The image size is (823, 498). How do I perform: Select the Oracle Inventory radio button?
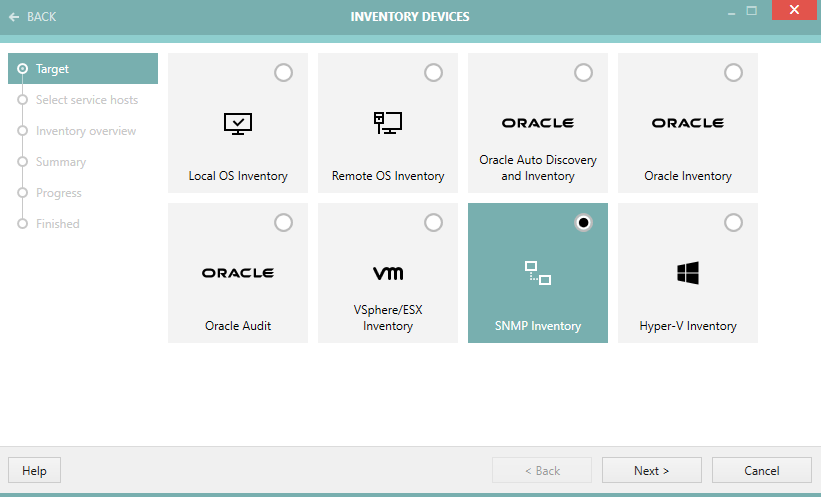[733, 72]
